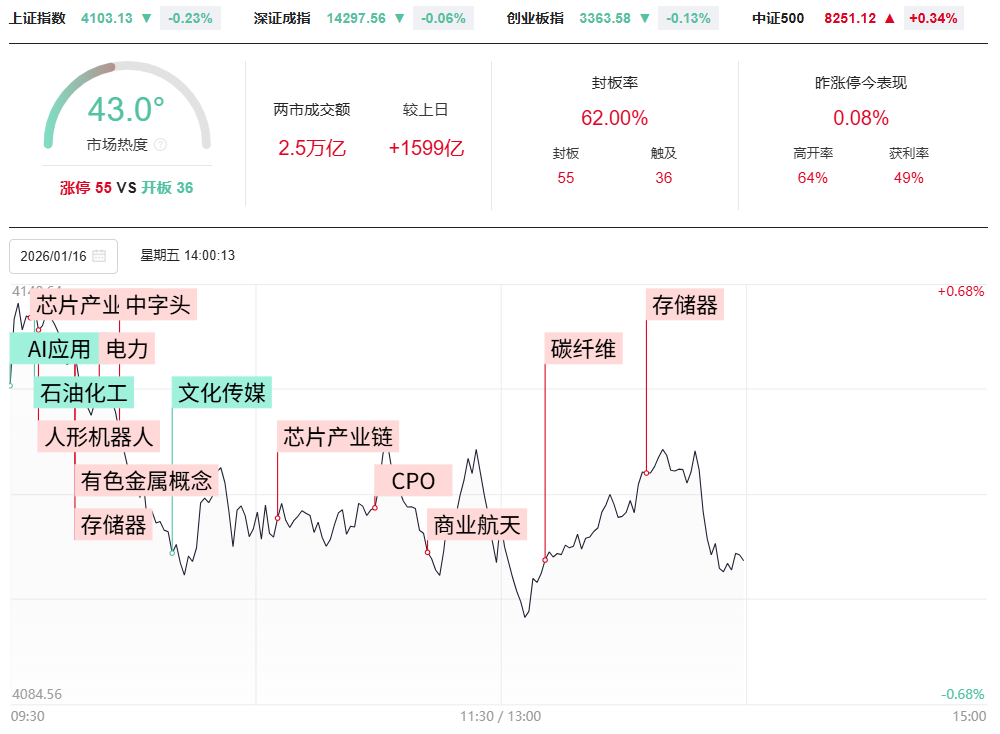Click the 商业航天 sector label
Viewport: 1000px width, 734px height.
477,525
